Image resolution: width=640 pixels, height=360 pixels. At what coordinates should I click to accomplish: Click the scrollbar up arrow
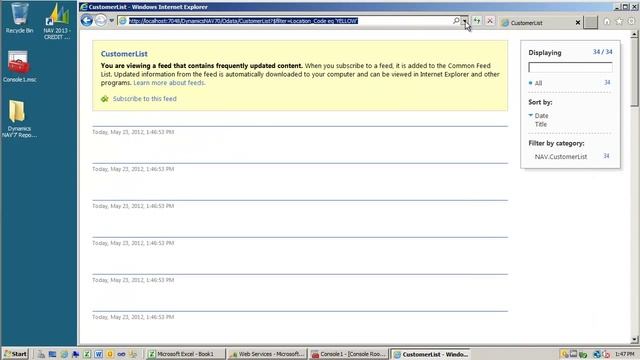pos(634,35)
